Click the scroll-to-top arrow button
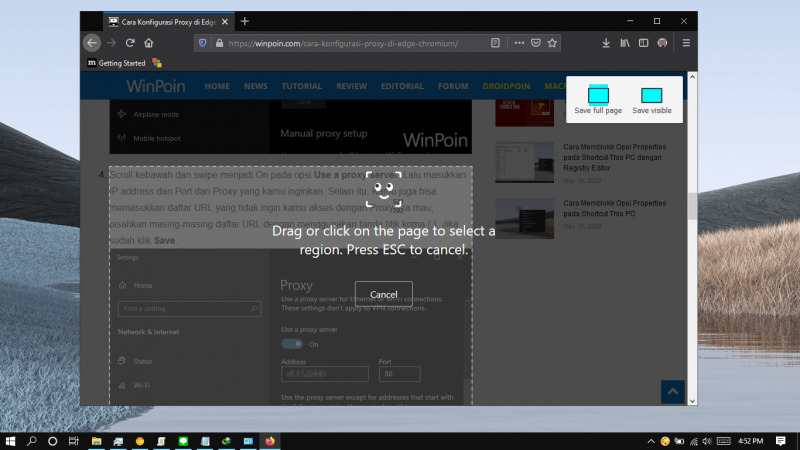Image resolution: width=800 pixels, height=450 pixels. point(672,392)
